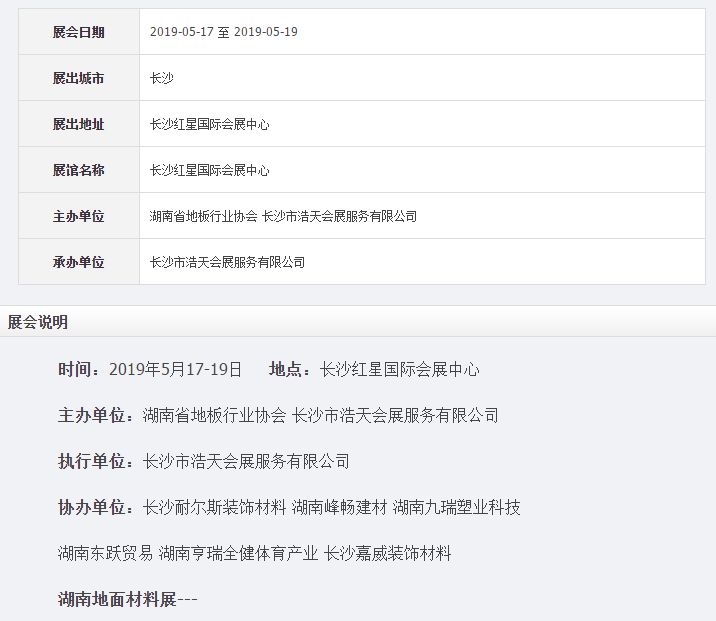The height and width of the screenshot is (621, 716).
Task: Click the 展会日期 label cell
Action: pyautogui.click(x=79, y=32)
